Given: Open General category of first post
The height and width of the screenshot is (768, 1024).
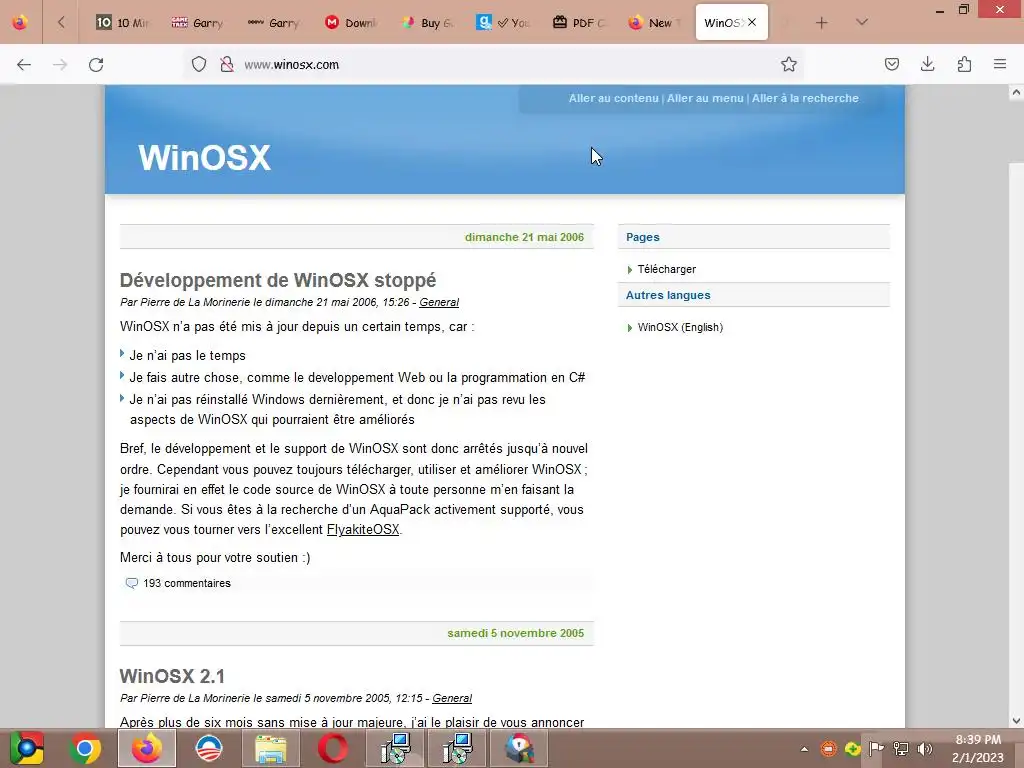Looking at the screenshot, I should point(439,302).
